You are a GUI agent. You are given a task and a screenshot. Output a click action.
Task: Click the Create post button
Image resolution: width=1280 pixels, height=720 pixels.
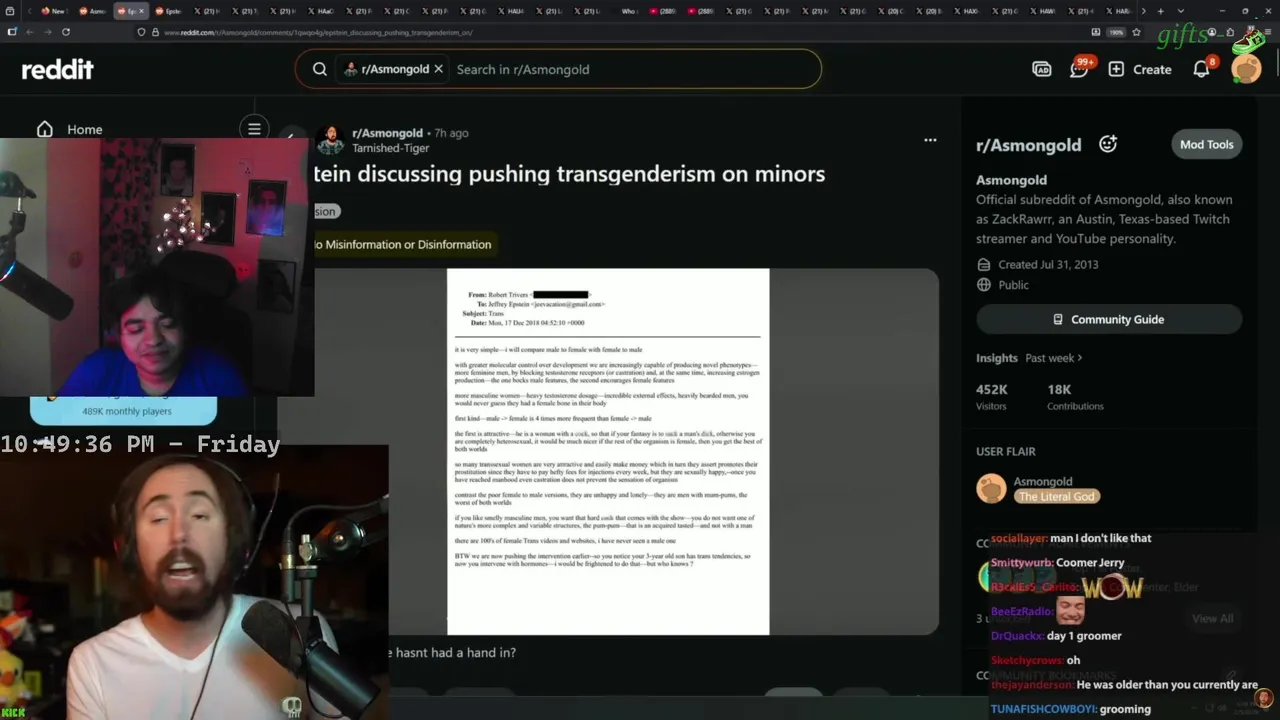coord(1140,69)
